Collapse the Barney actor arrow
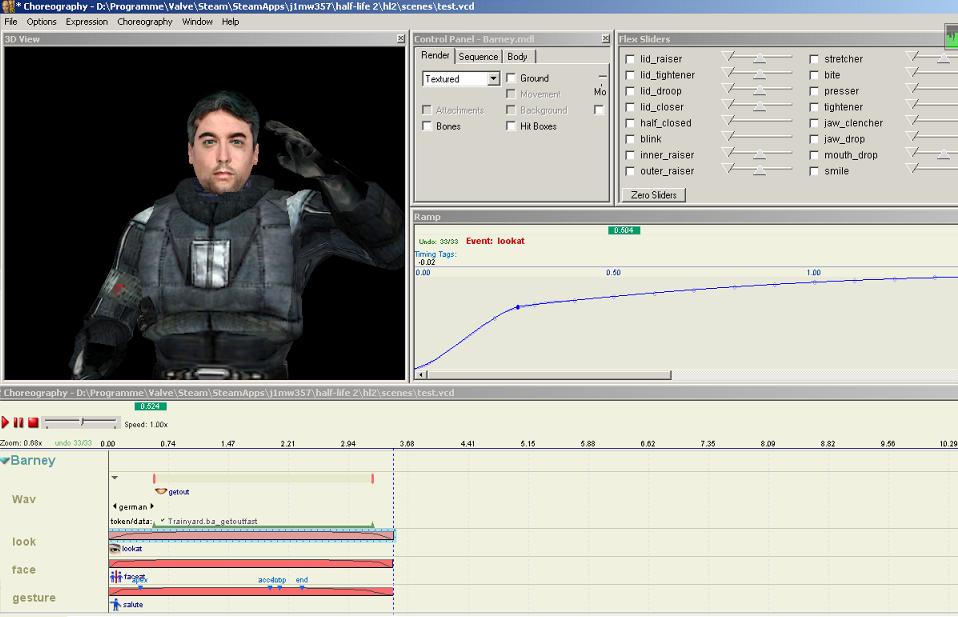 pyautogui.click(x=5, y=461)
